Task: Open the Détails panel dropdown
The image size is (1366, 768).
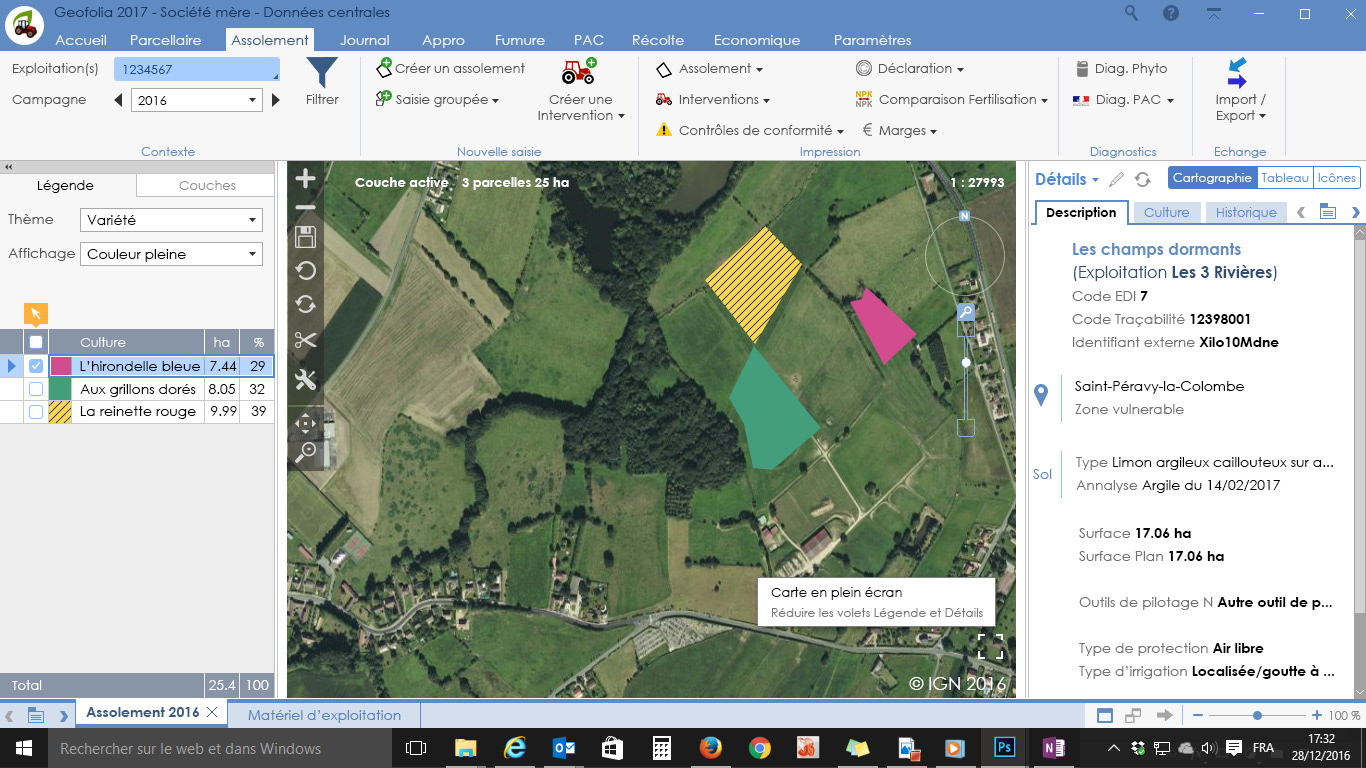Action: tap(1067, 179)
